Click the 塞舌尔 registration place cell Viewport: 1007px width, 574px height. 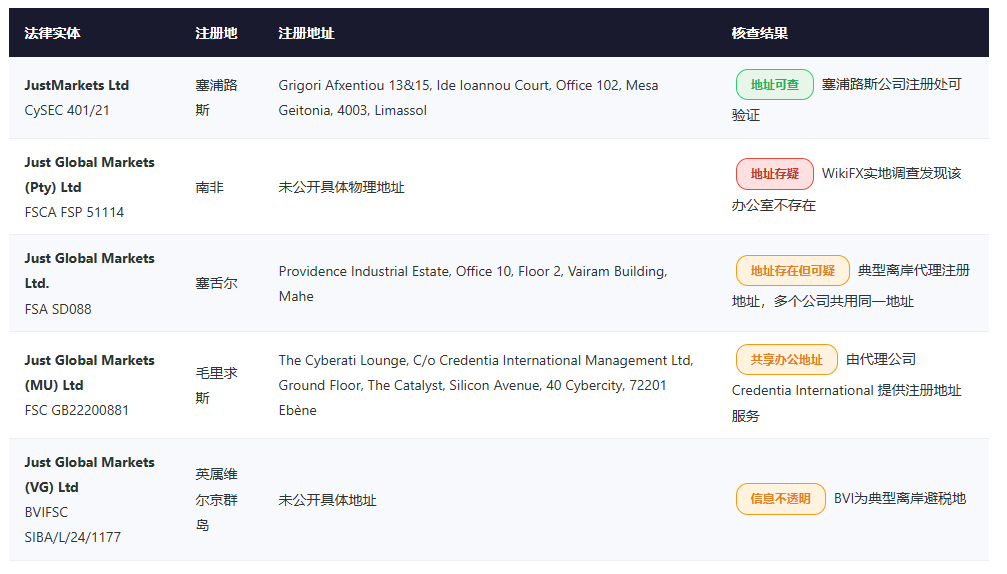tap(216, 283)
